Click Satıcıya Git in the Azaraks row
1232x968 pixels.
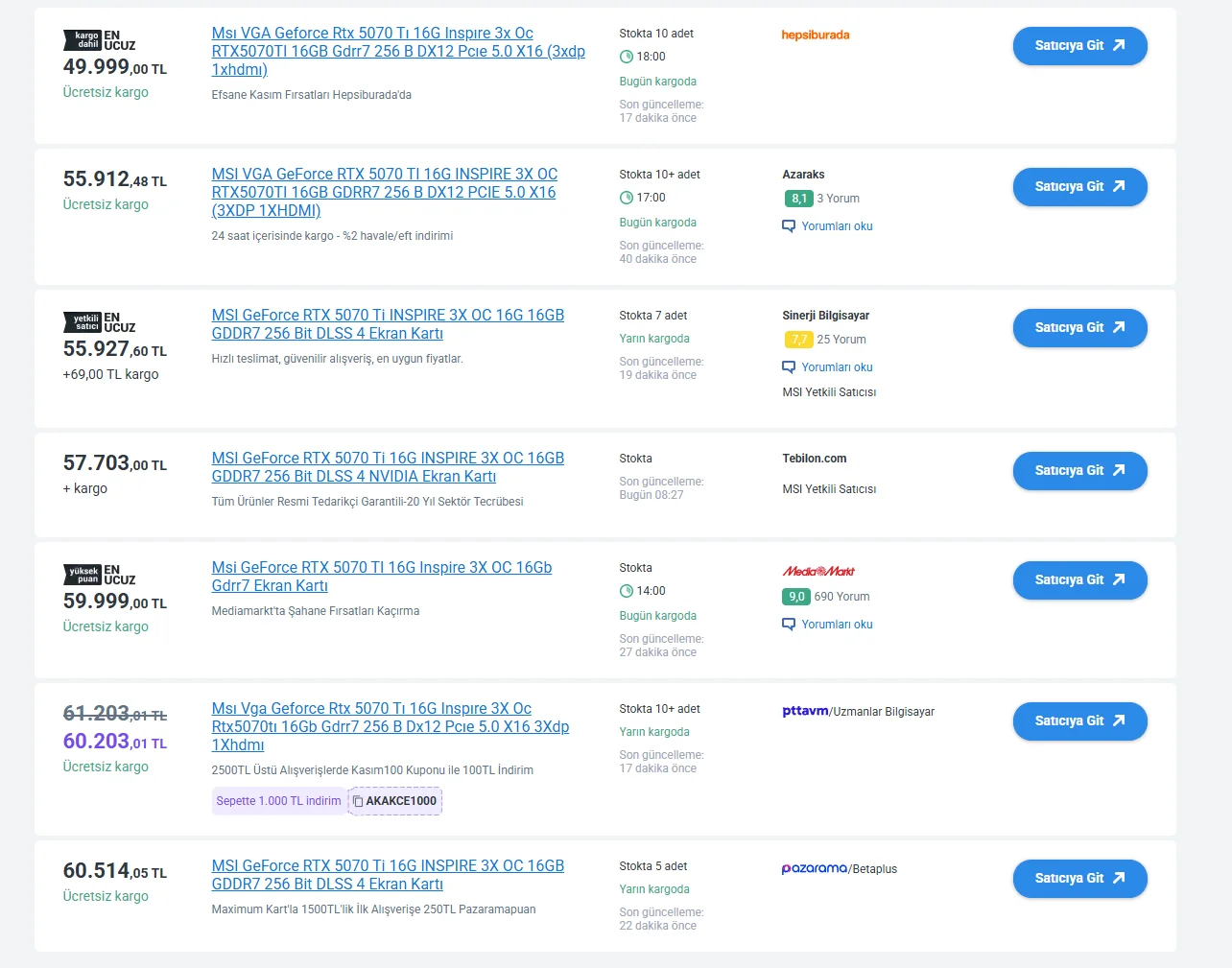[1080, 187]
